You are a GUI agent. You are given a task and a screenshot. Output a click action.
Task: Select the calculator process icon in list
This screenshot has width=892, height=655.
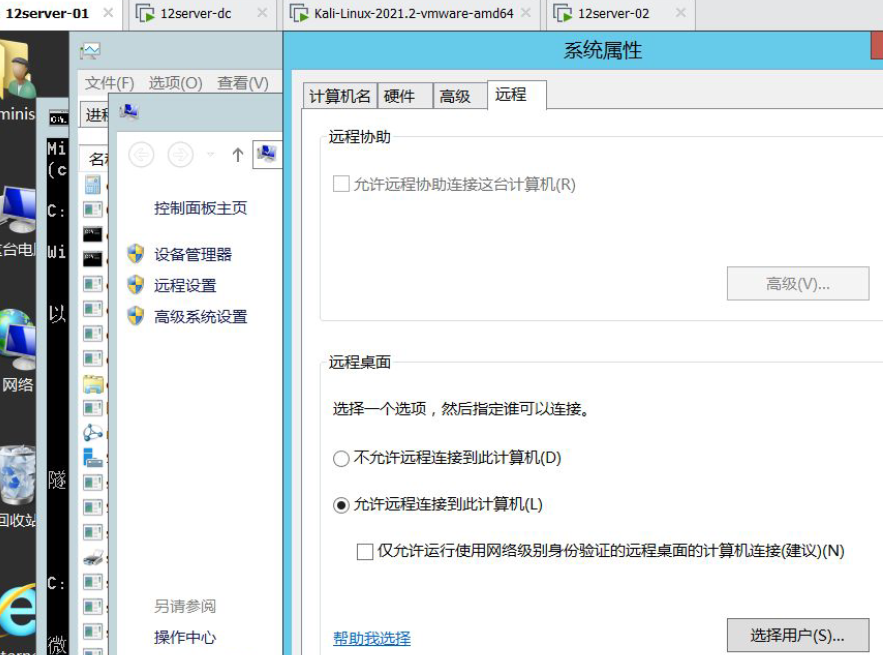click(93, 184)
